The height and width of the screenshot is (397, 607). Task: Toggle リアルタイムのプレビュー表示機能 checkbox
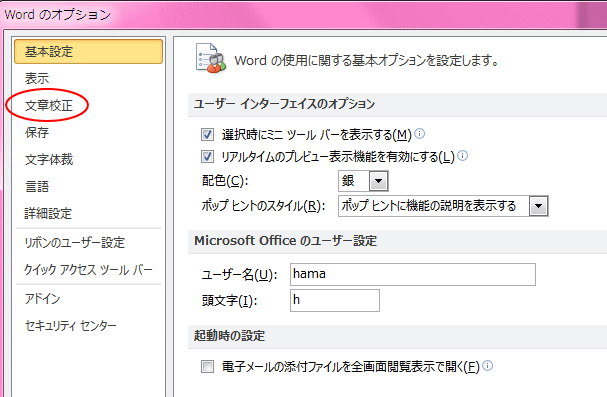coord(207,157)
